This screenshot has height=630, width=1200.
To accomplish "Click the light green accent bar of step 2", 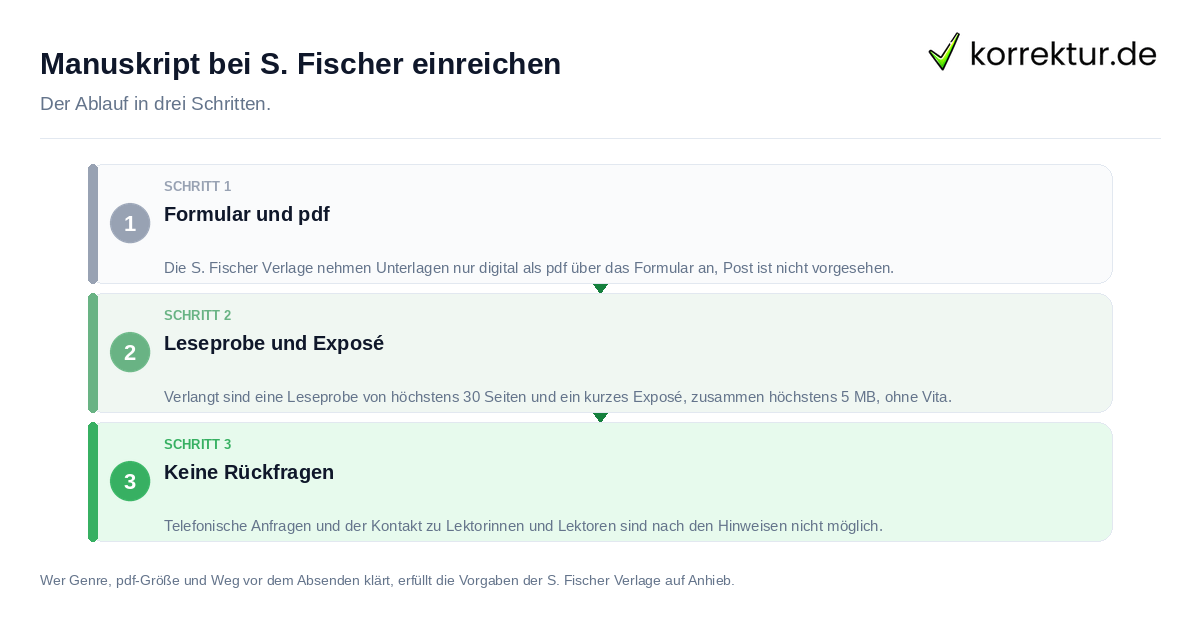I will tap(93, 353).
